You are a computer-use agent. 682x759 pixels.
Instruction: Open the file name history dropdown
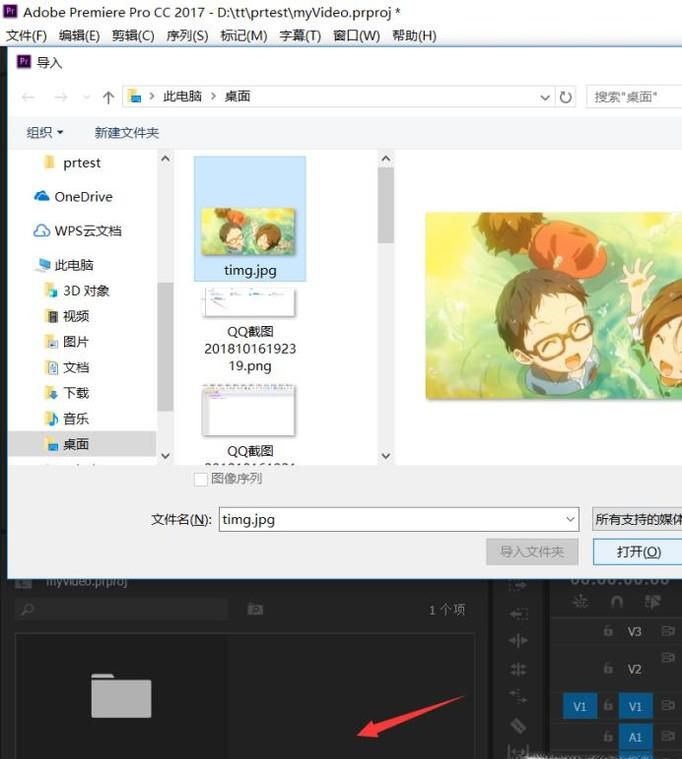(570, 519)
